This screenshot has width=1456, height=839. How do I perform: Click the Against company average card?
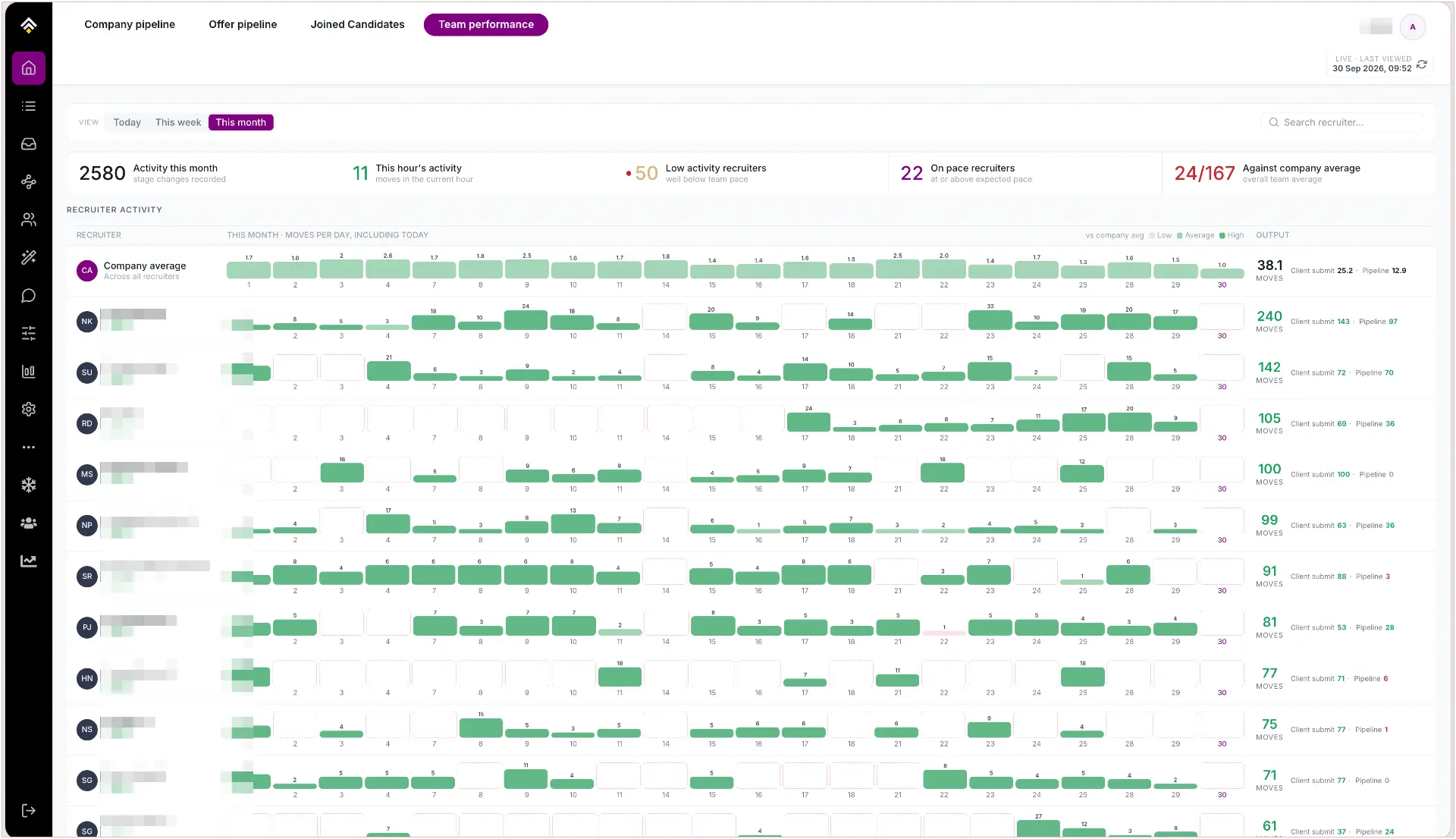tap(1298, 174)
